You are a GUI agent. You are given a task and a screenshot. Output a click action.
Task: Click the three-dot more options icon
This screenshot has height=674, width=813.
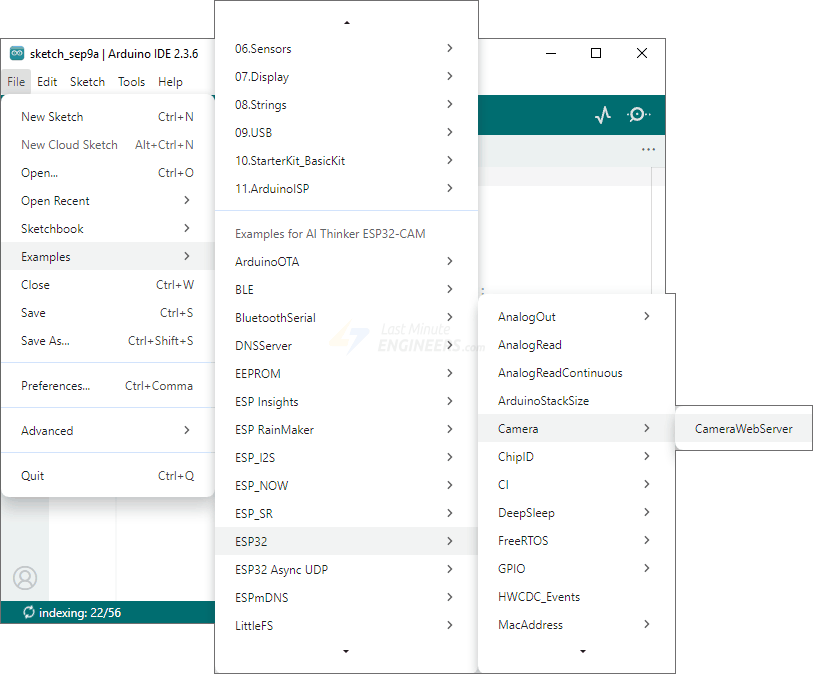648,150
